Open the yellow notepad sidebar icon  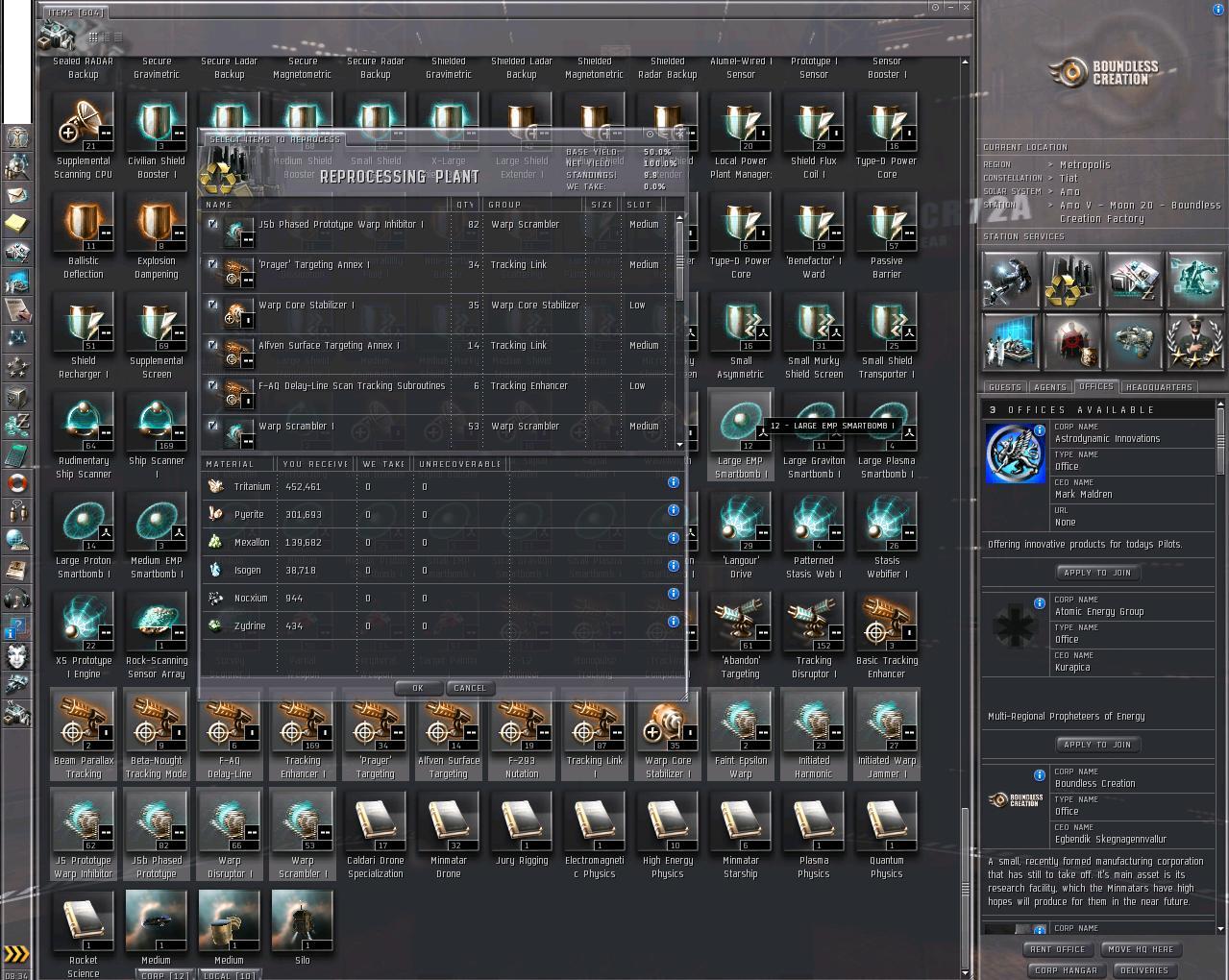pyautogui.click(x=16, y=224)
